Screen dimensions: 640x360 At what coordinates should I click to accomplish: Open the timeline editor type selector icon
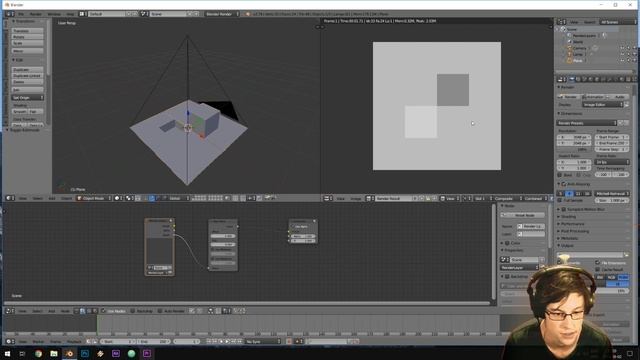9,342
